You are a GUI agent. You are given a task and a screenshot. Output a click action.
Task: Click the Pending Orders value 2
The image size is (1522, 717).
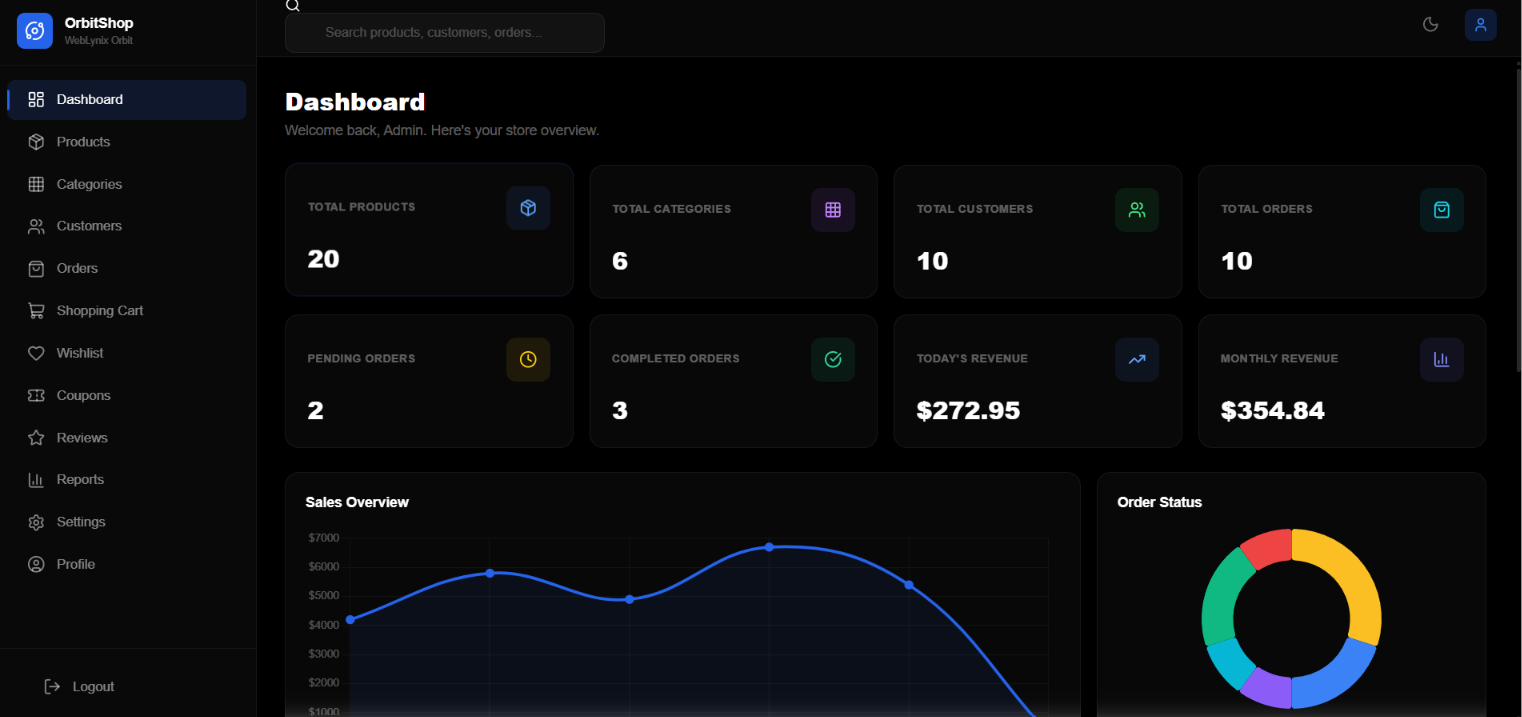click(316, 411)
